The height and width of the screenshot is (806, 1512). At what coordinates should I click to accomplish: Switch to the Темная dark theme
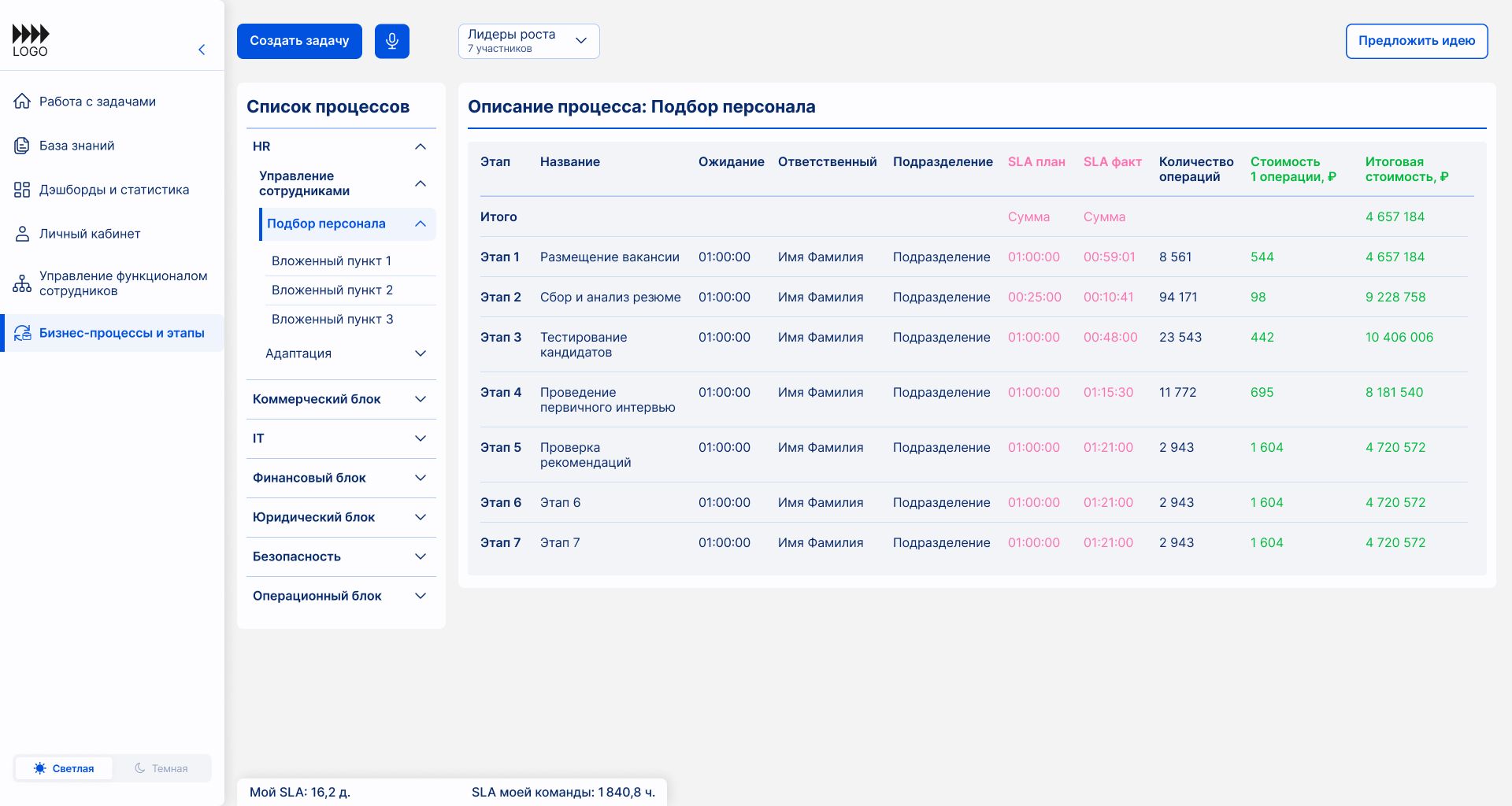click(161, 768)
